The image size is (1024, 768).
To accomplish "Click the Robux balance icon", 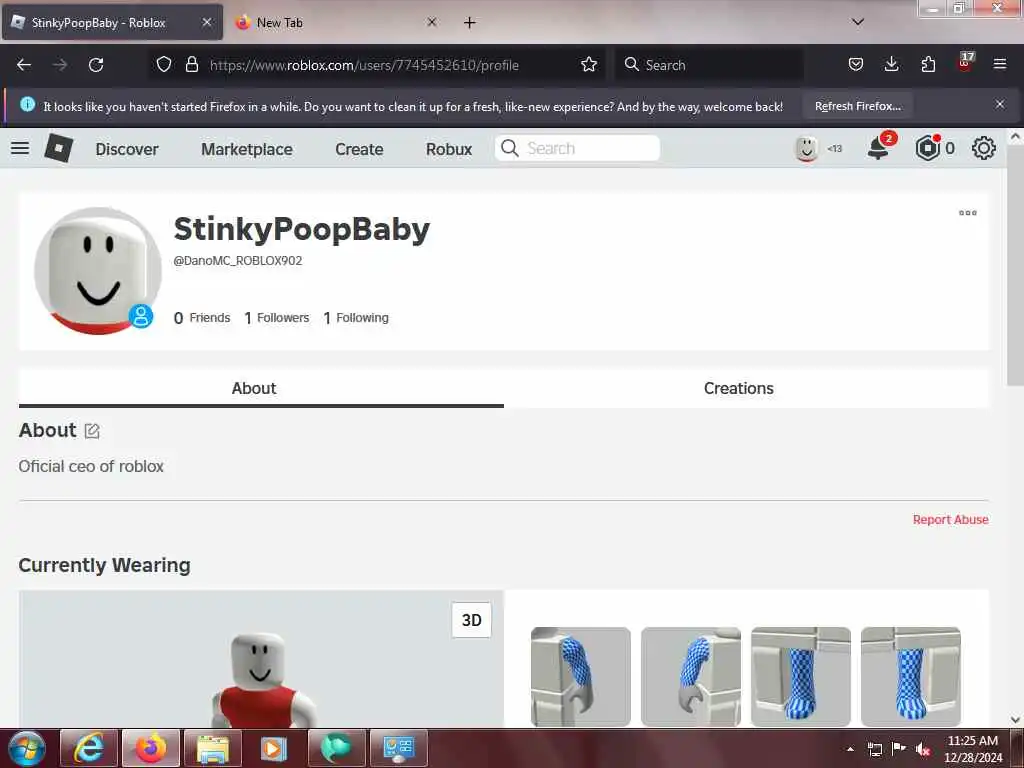I will (927, 148).
